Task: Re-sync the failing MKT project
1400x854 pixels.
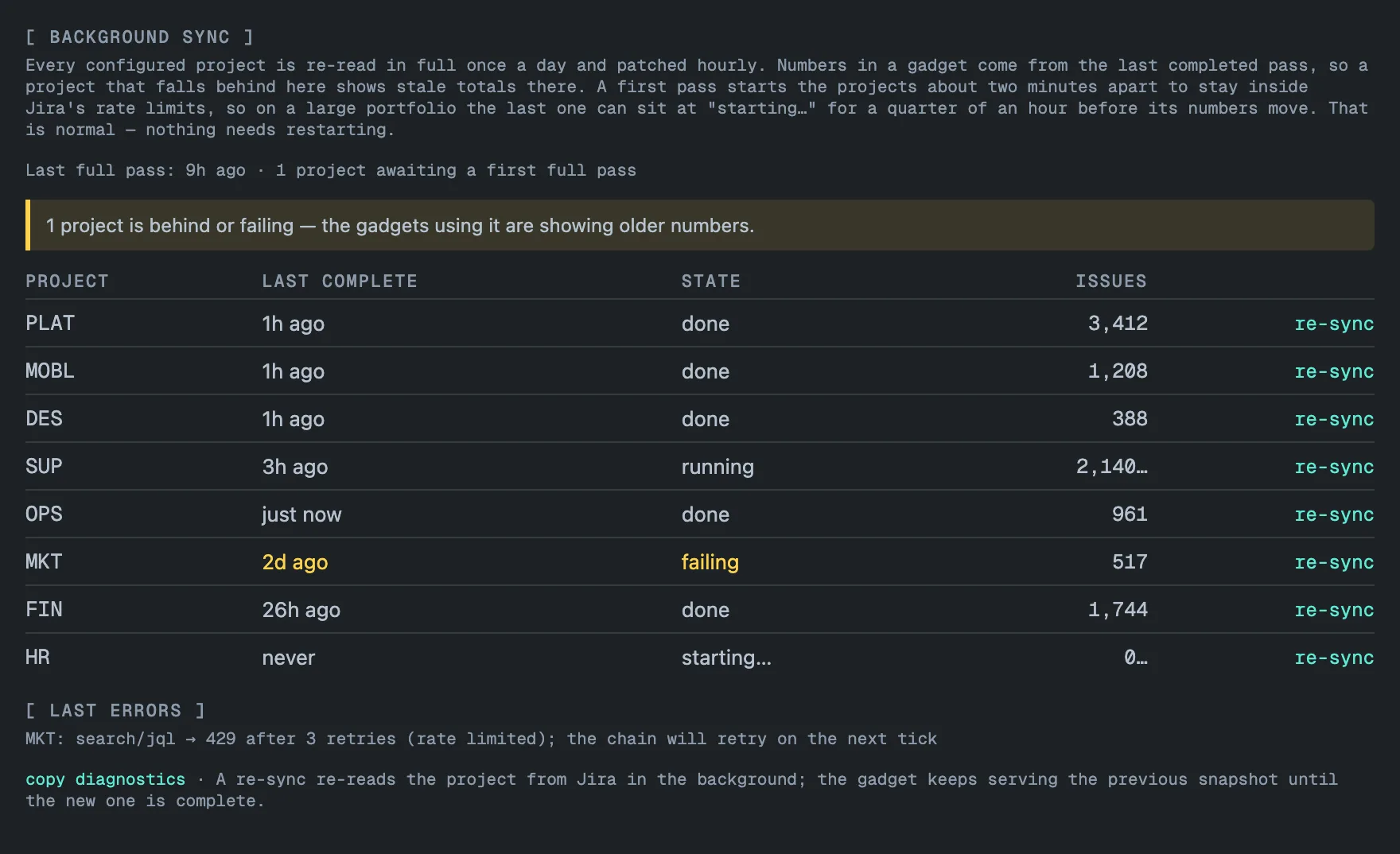Action: (x=1334, y=562)
